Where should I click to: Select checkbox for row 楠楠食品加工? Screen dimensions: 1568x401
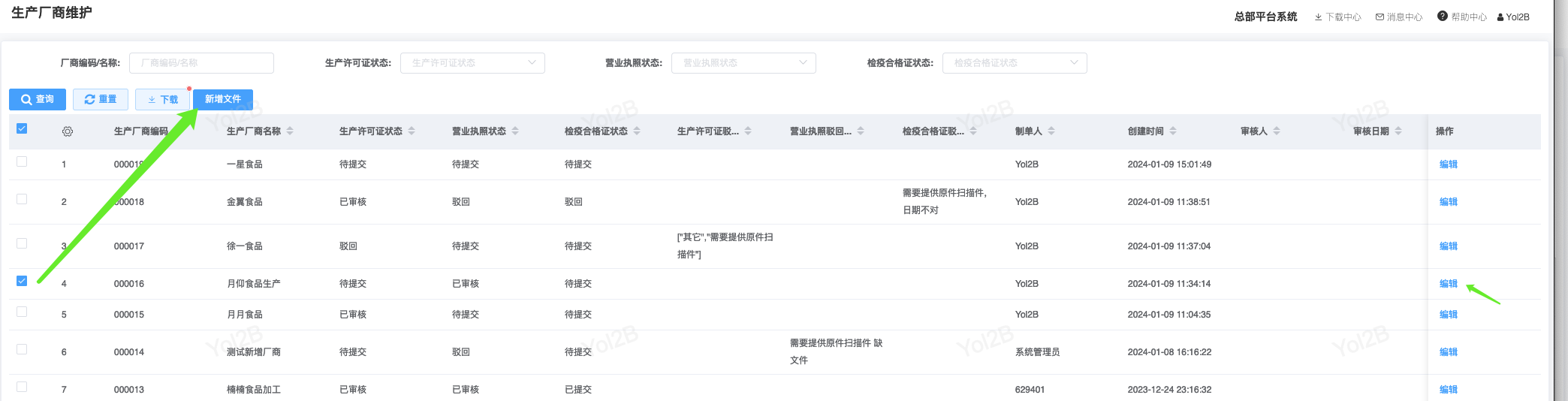22,387
